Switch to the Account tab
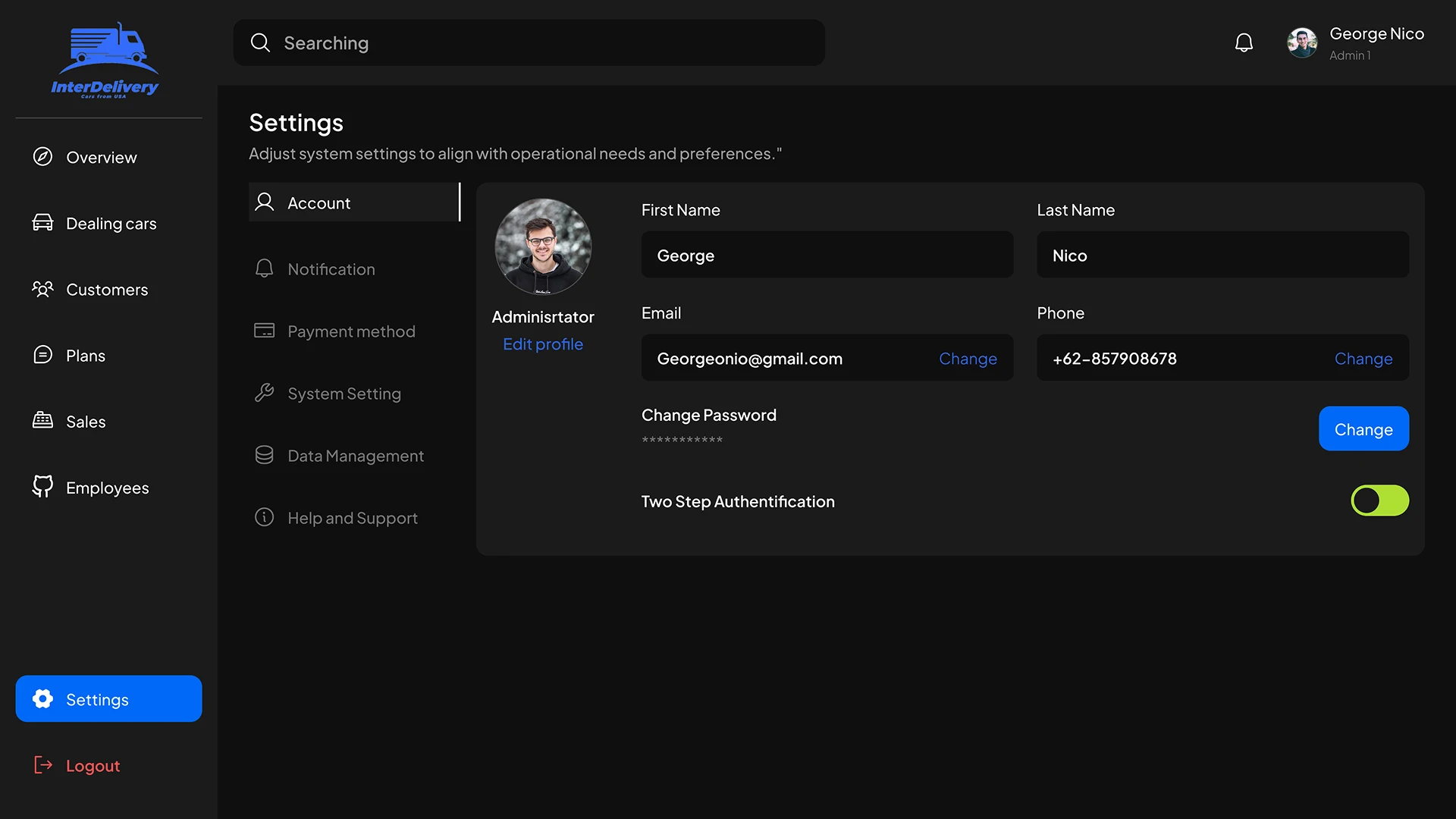Image resolution: width=1456 pixels, height=819 pixels. (x=318, y=202)
